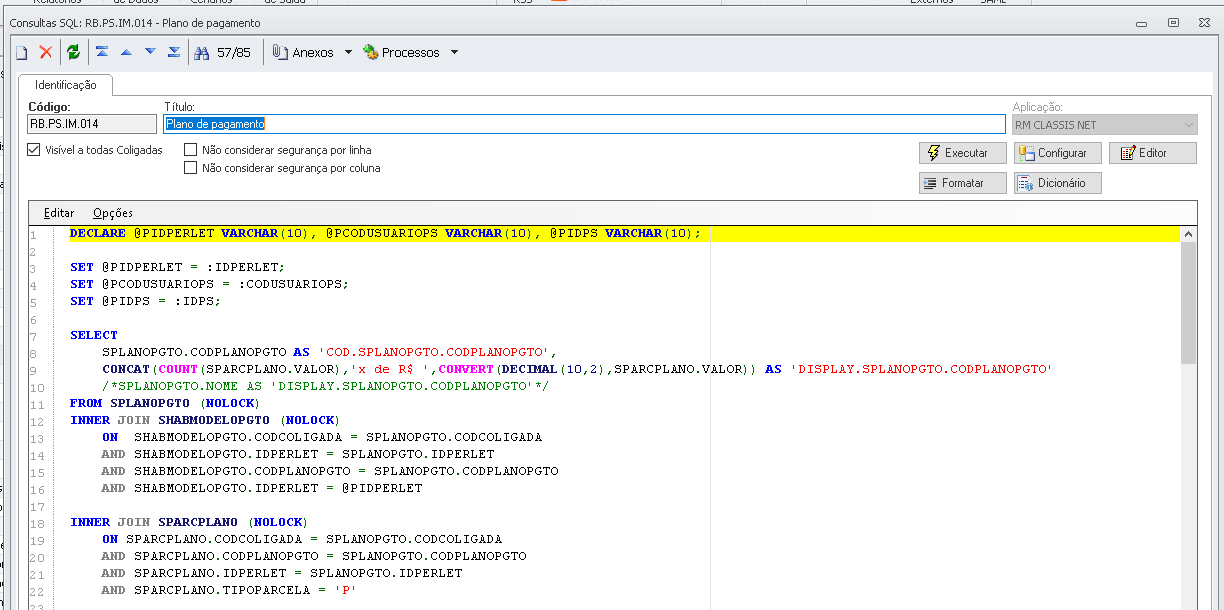Click the SPARCPLANO.TIPOPARCELA = 'P' line
This screenshot has width=1224, height=610.
click(x=229, y=590)
